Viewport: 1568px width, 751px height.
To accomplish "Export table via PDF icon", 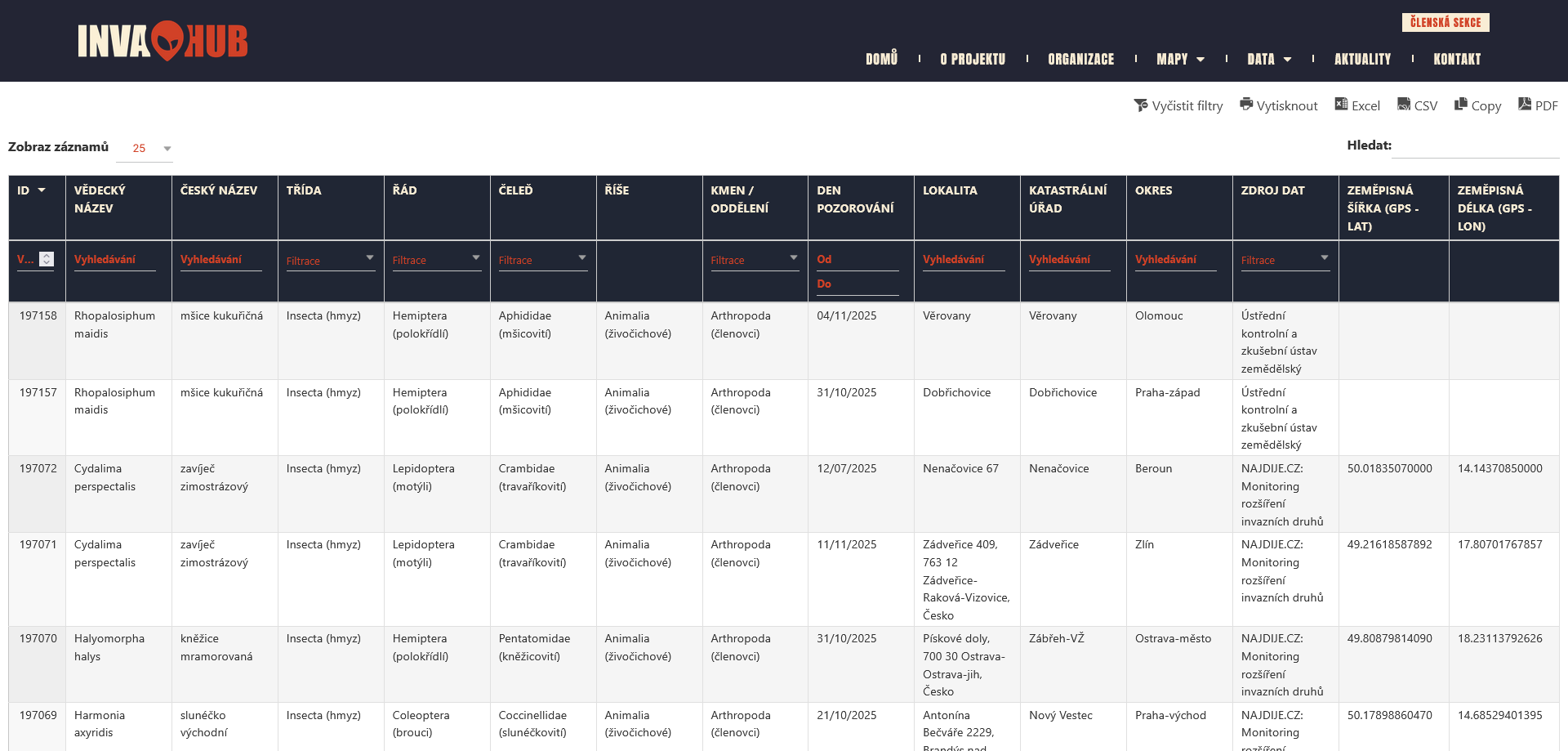I will [x=1525, y=104].
